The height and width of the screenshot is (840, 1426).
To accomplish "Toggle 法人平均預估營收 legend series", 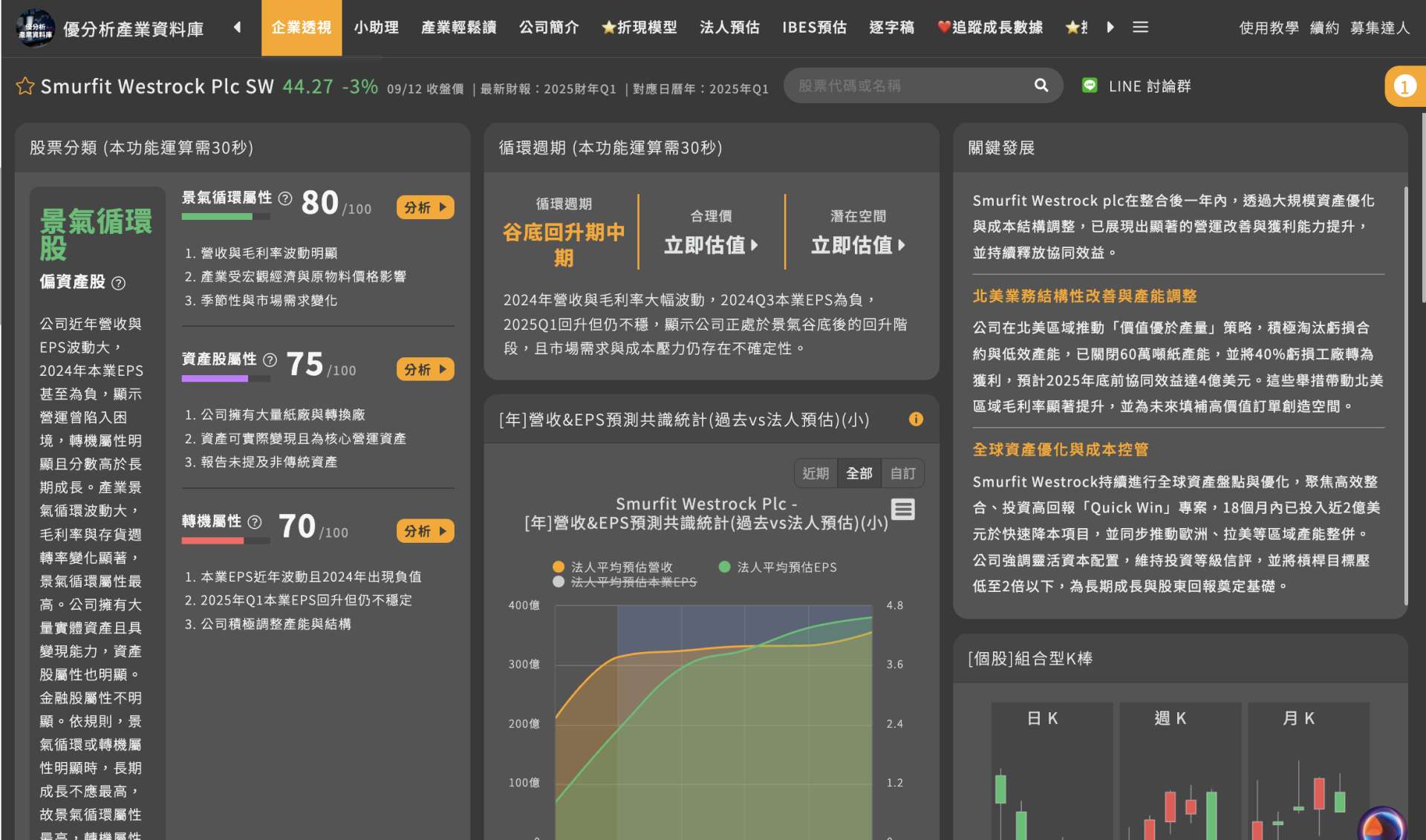I will click(x=613, y=567).
